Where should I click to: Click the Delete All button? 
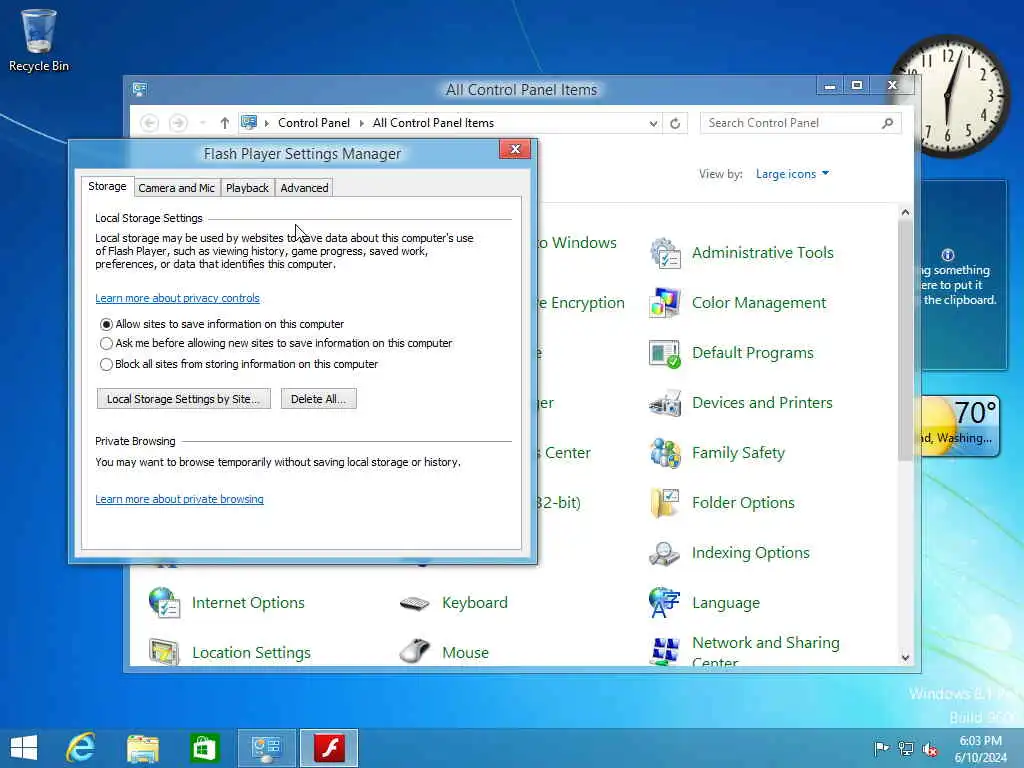319,399
